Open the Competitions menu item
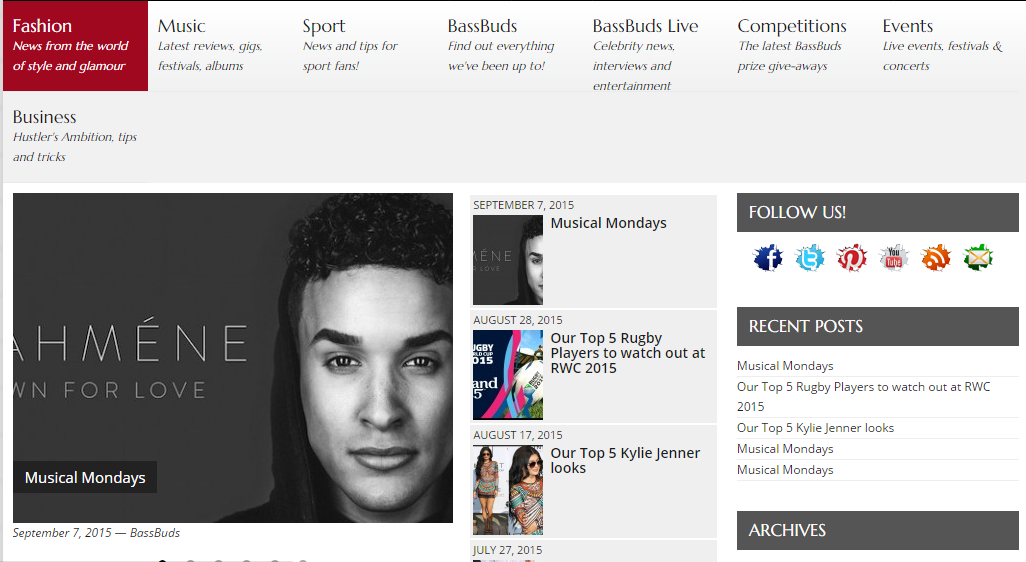 pos(800,46)
